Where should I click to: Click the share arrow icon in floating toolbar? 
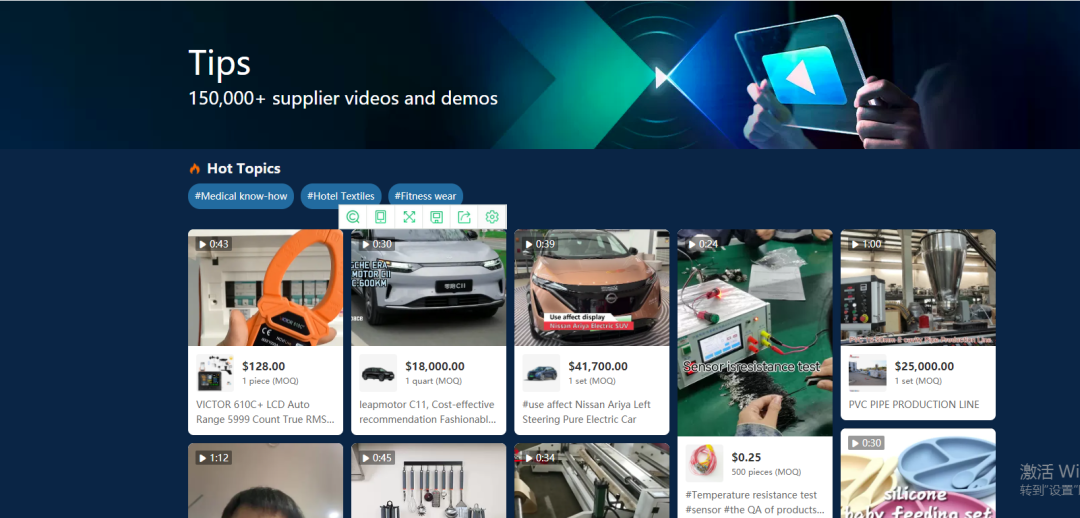[464, 217]
